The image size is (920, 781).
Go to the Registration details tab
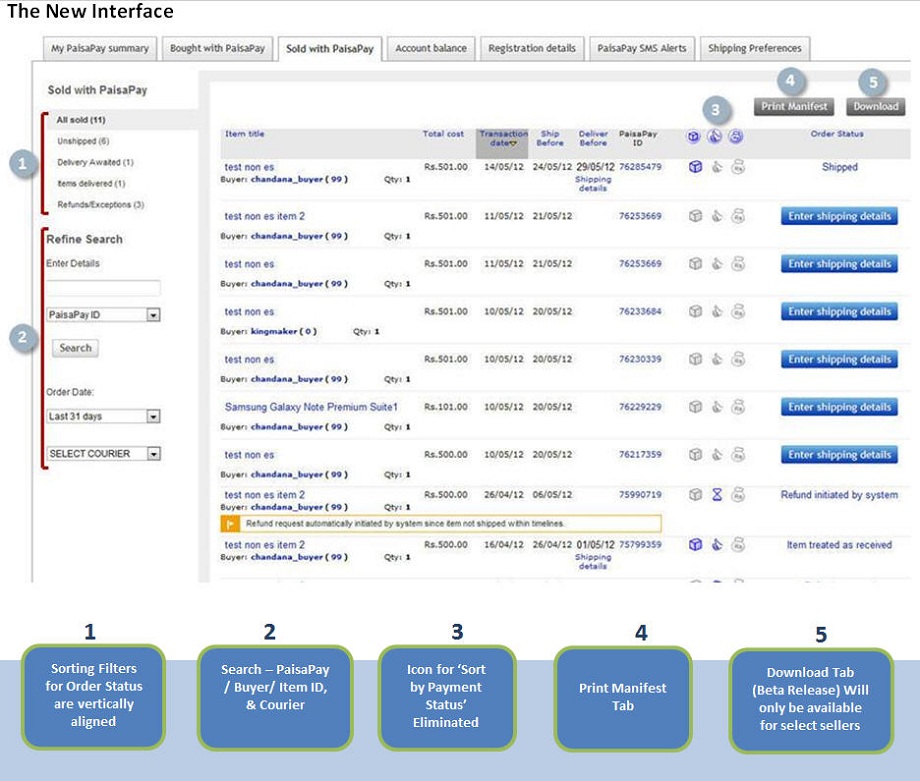532,49
